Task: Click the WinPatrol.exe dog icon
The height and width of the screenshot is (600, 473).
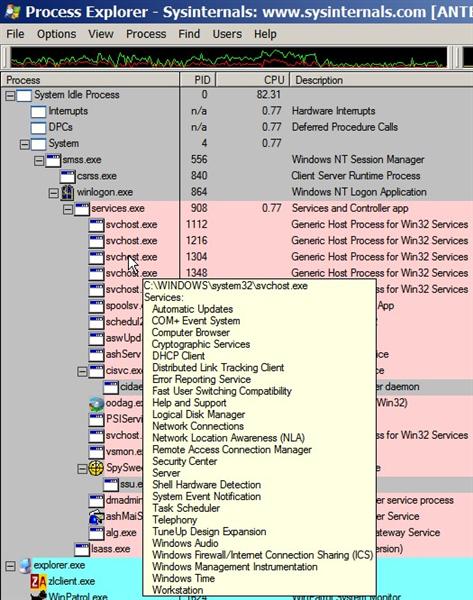Action: pyautogui.click(x=38, y=595)
